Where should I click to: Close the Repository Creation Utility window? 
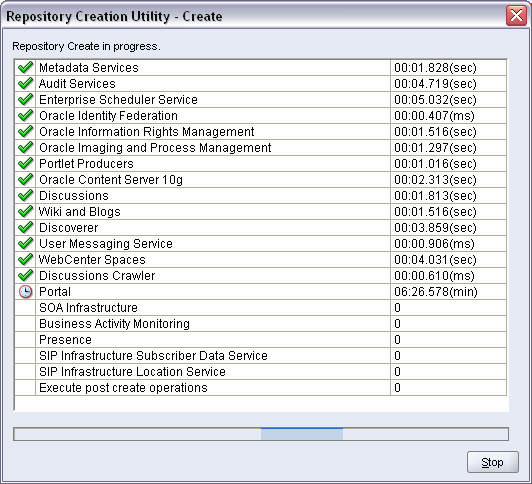pyautogui.click(x=516, y=16)
